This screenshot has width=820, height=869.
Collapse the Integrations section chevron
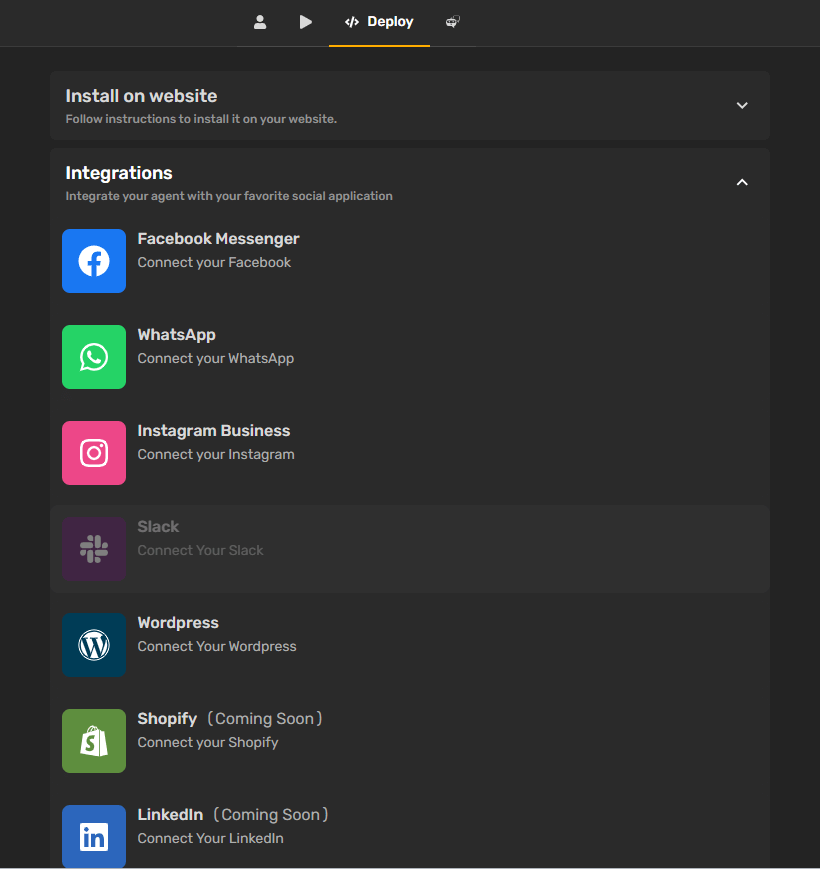[742, 182]
